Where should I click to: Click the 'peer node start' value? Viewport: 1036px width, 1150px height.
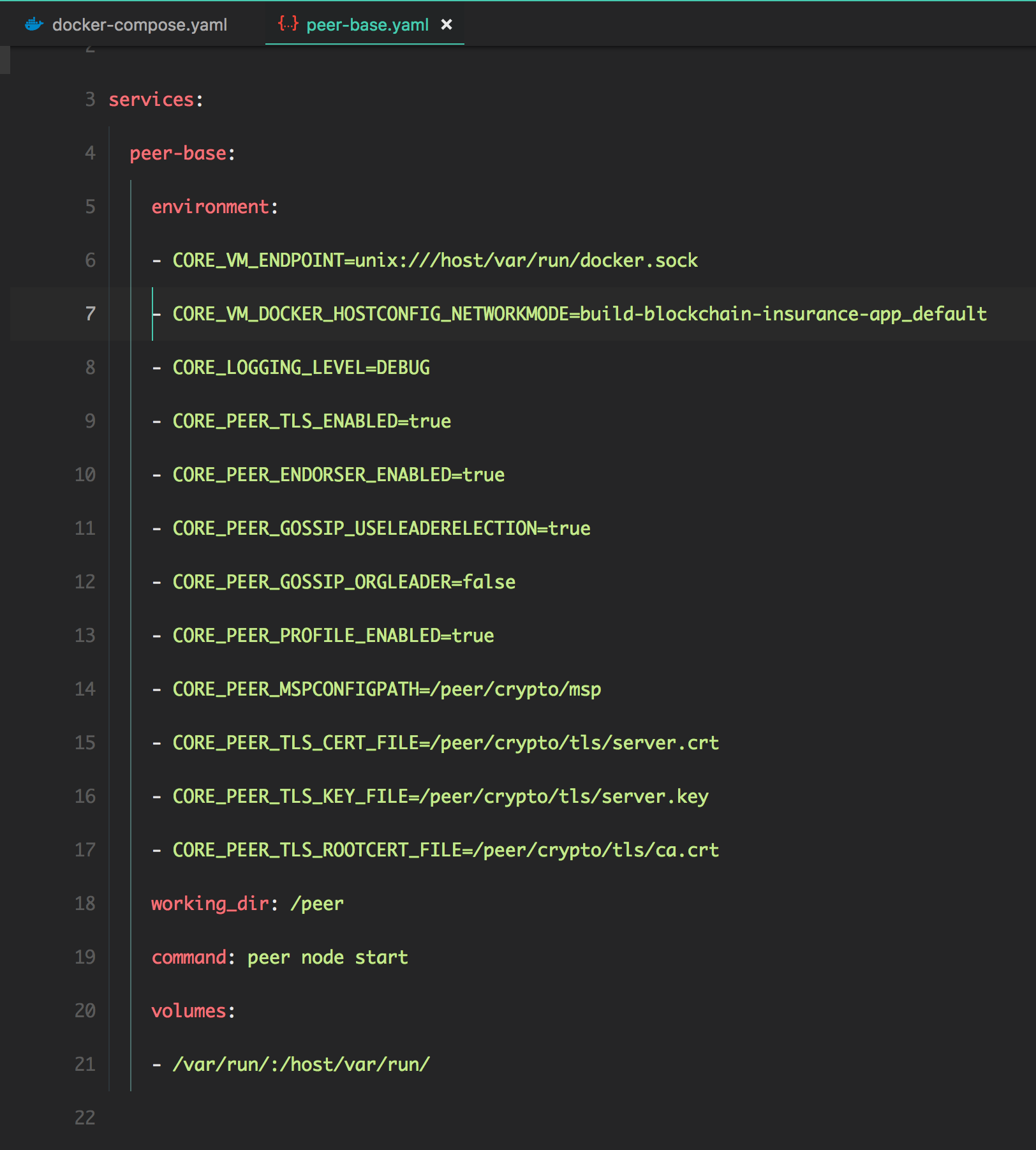click(x=328, y=957)
